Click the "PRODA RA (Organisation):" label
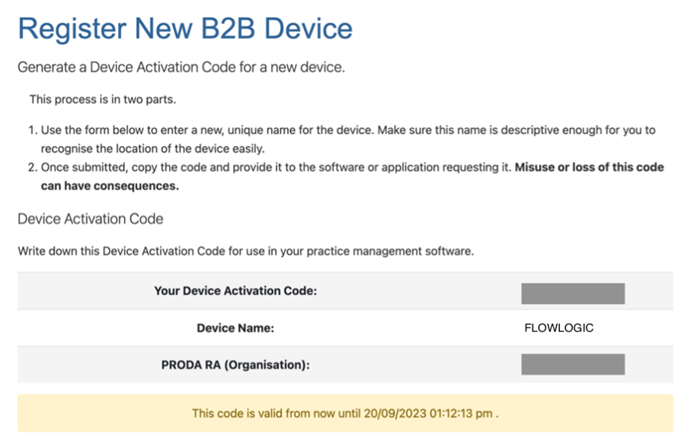This screenshot has height=446, width=696. coord(234,364)
